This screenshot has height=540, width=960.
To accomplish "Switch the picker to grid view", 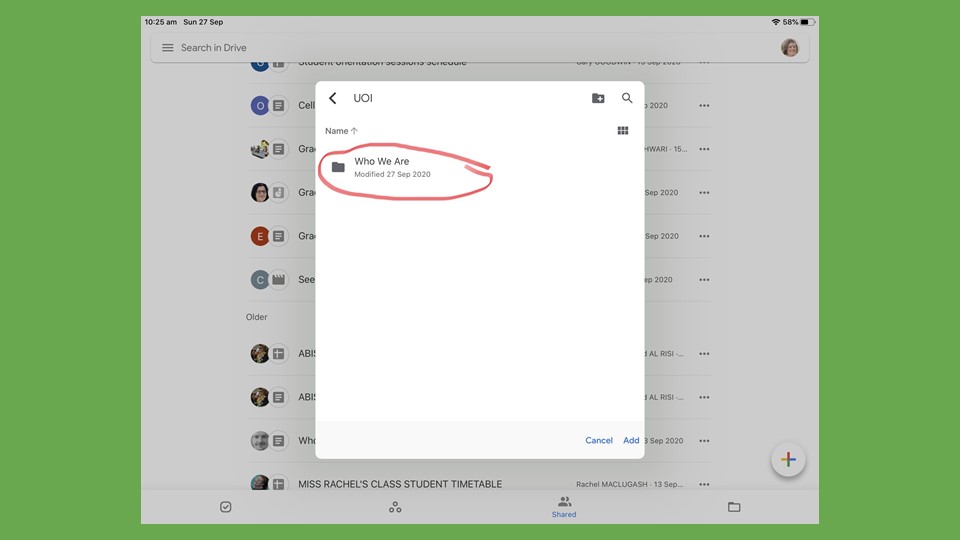I will (623, 131).
